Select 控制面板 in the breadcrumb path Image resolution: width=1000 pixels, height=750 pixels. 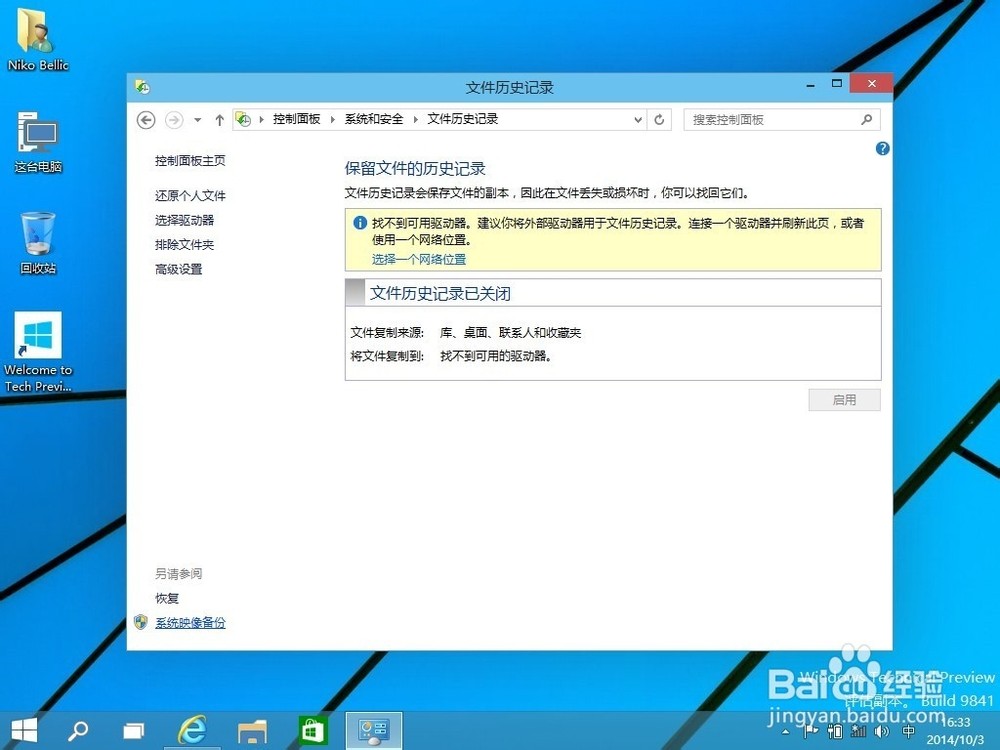tap(296, 119)
